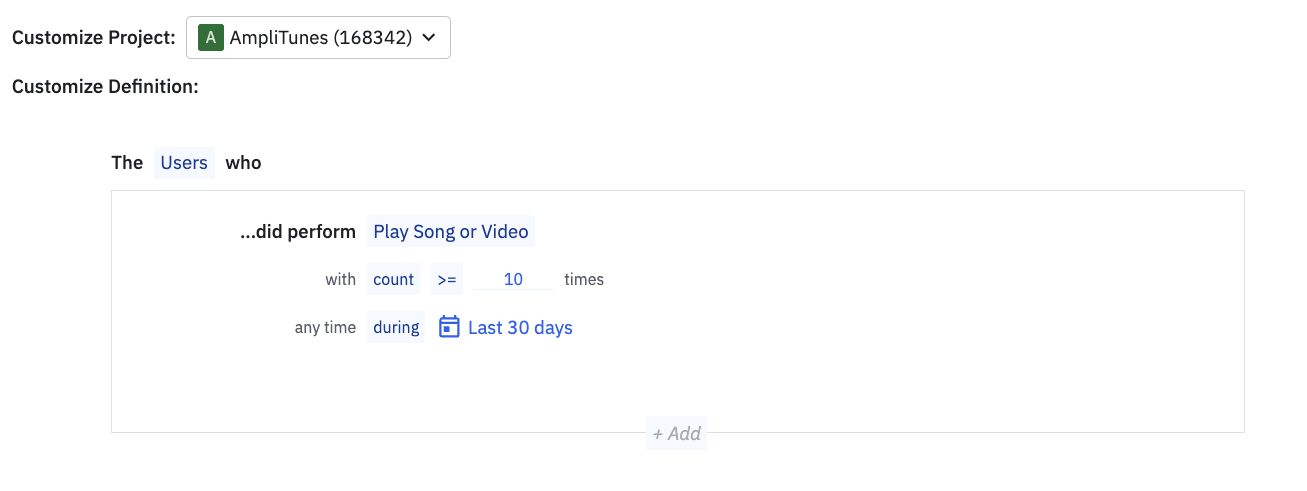This screenshot has width=1307, height=491.
Task: Open the during time condition dropdown
Action: (x=397, y=327)
